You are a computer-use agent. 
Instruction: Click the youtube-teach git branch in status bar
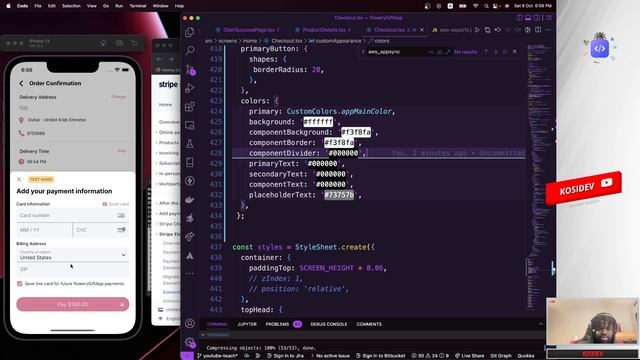[218, 356]
